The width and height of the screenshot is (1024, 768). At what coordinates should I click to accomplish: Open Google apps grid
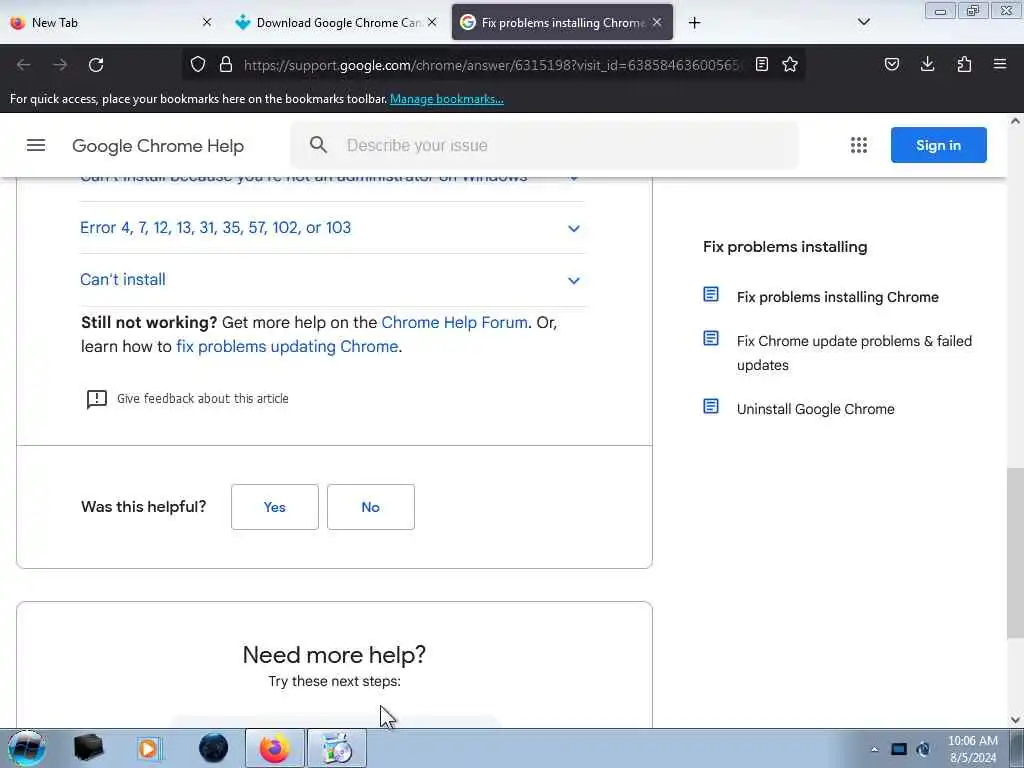pos(859,145)
